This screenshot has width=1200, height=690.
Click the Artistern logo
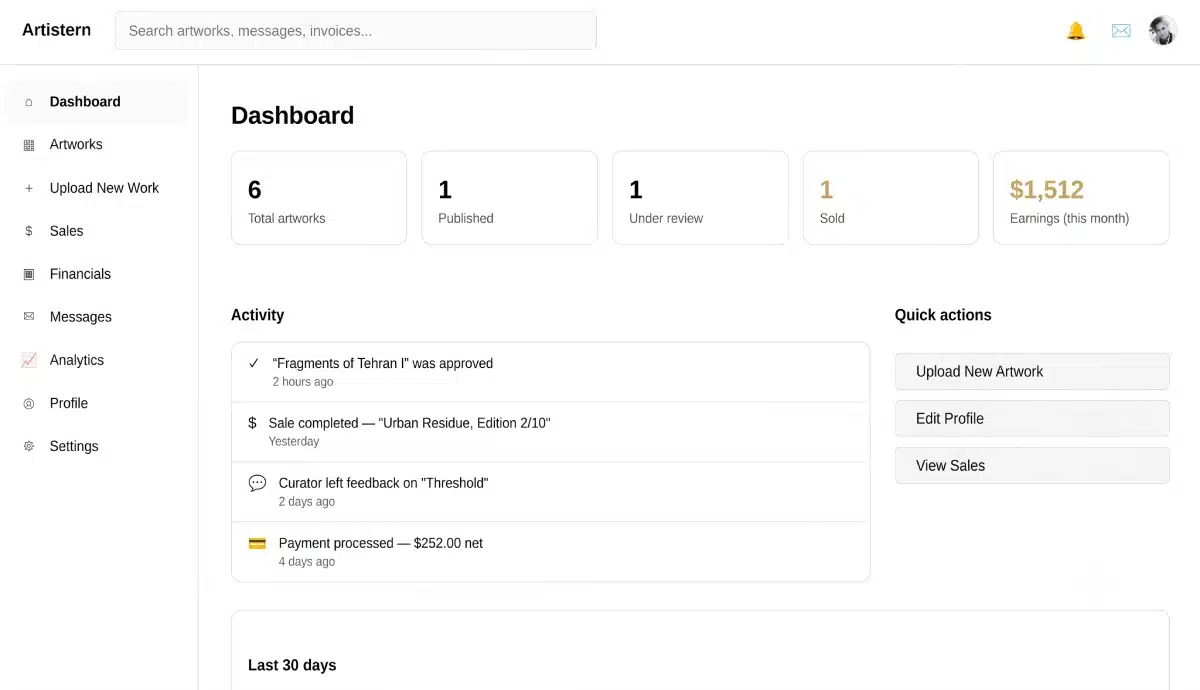click(x=56, y=30)
